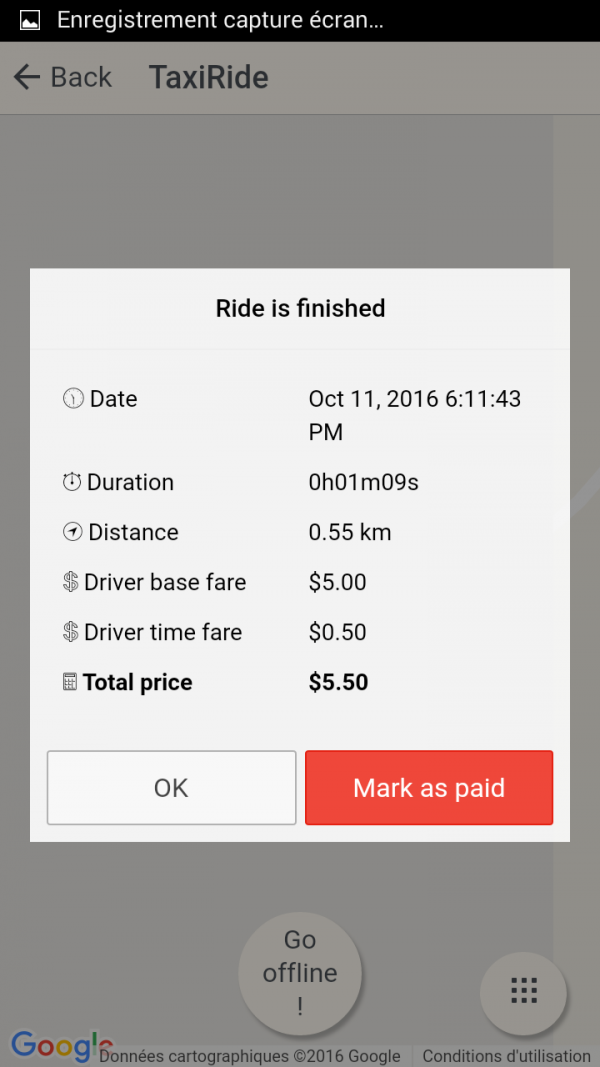Image resolution: width=600 pixels, height=1067 pixels.
Task: Tap the Ride is finished dialog title
Action: [x=300, y=308]
